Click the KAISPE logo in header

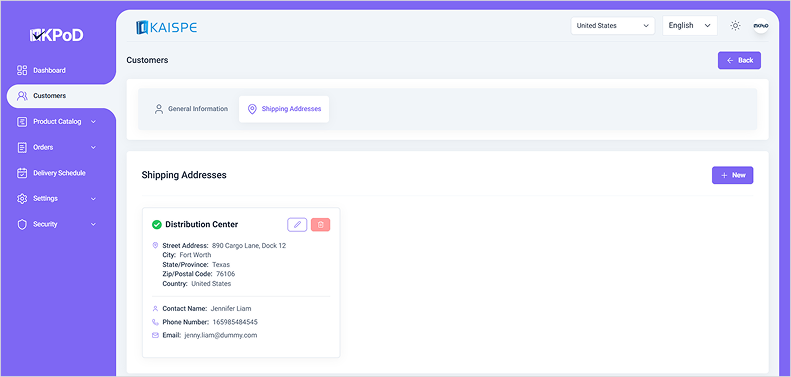click(166, 27)
